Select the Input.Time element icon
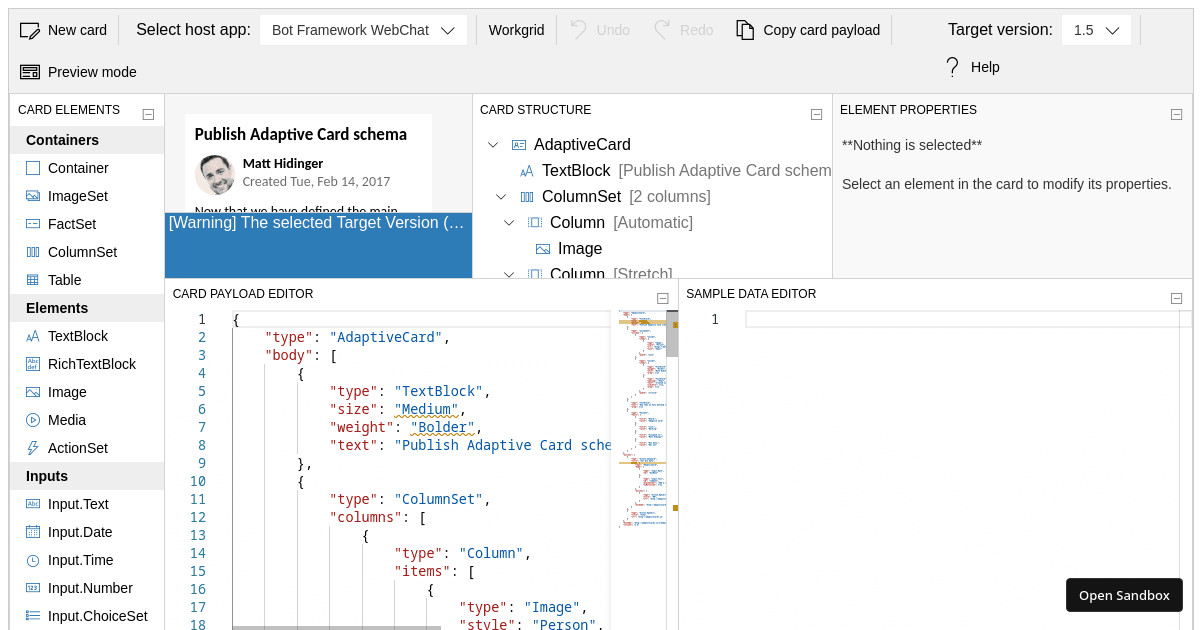 pos(33,560)
